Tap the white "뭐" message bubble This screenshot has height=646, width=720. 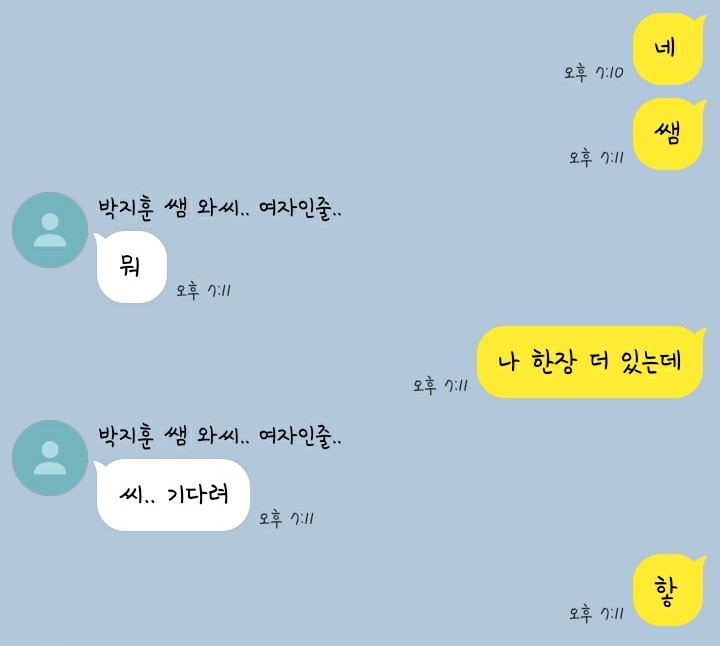130,267
